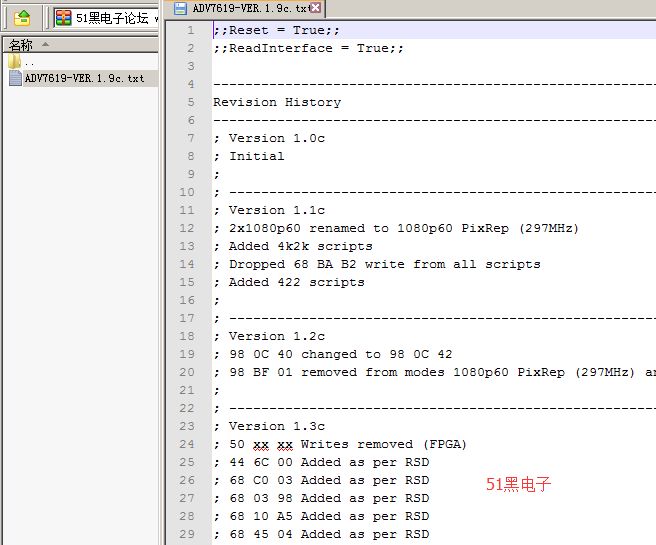This screenshot has height=545, width=656.
Task: Click the line ';;ReadInterface = True;;'
Action: click(308, 48)
